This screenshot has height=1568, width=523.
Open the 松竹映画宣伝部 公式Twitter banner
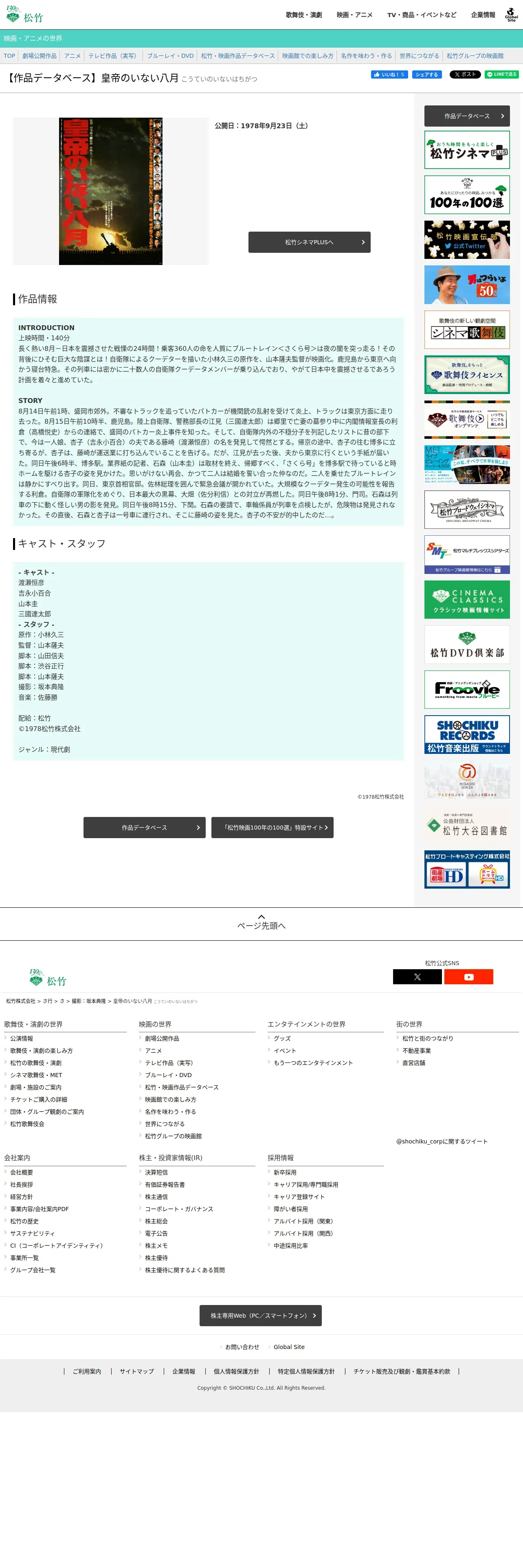click(x=467, y=240)
